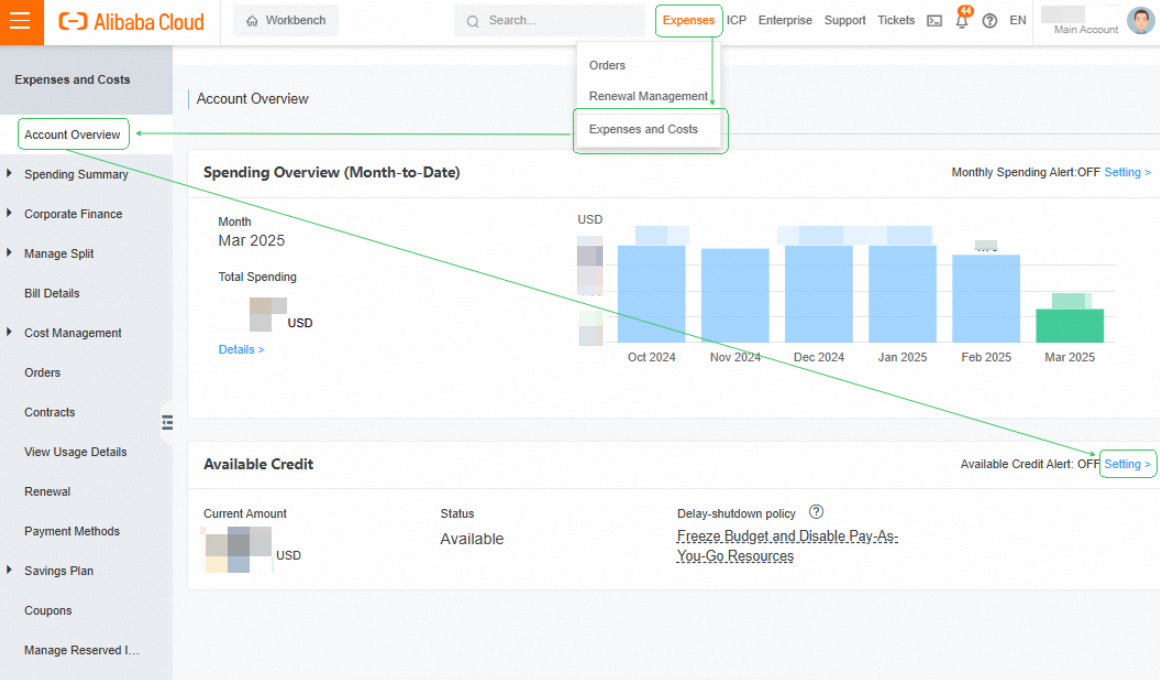Screen dimensions: 1160x680
Task: Expand the Spending Summary section
Action: click(x=9, y=173)
